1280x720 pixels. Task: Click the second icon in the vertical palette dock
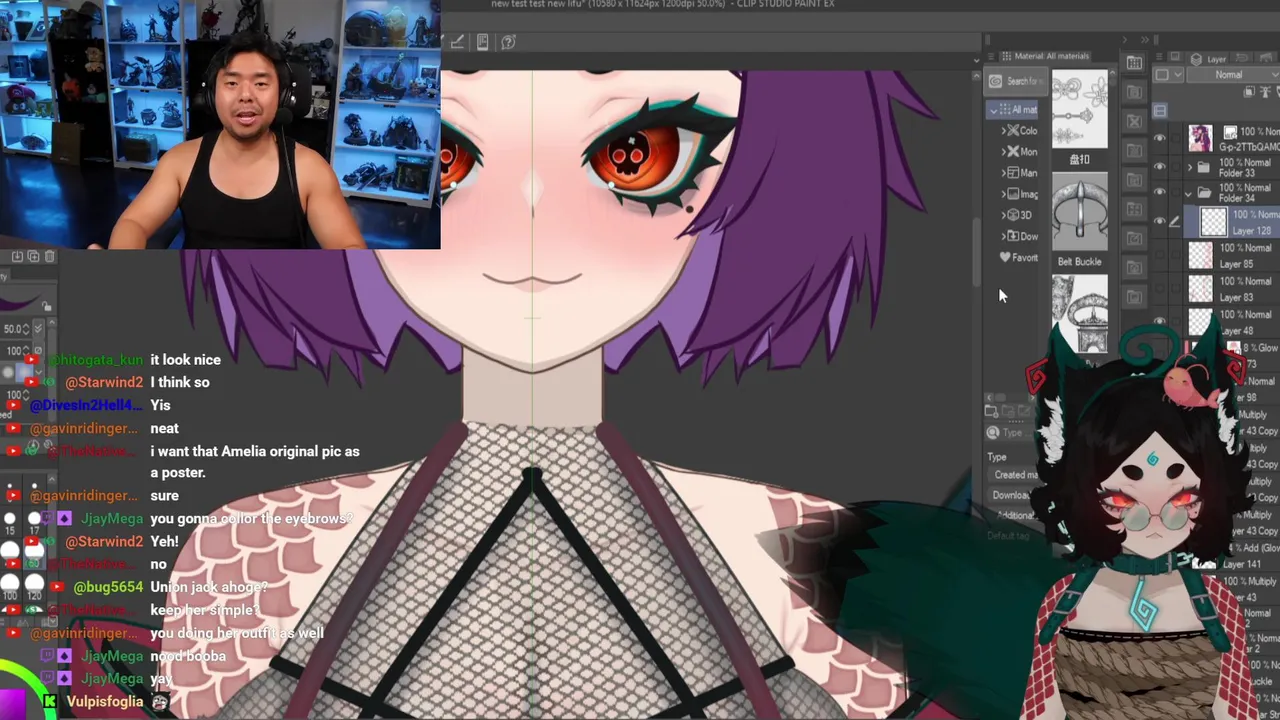1134,92
